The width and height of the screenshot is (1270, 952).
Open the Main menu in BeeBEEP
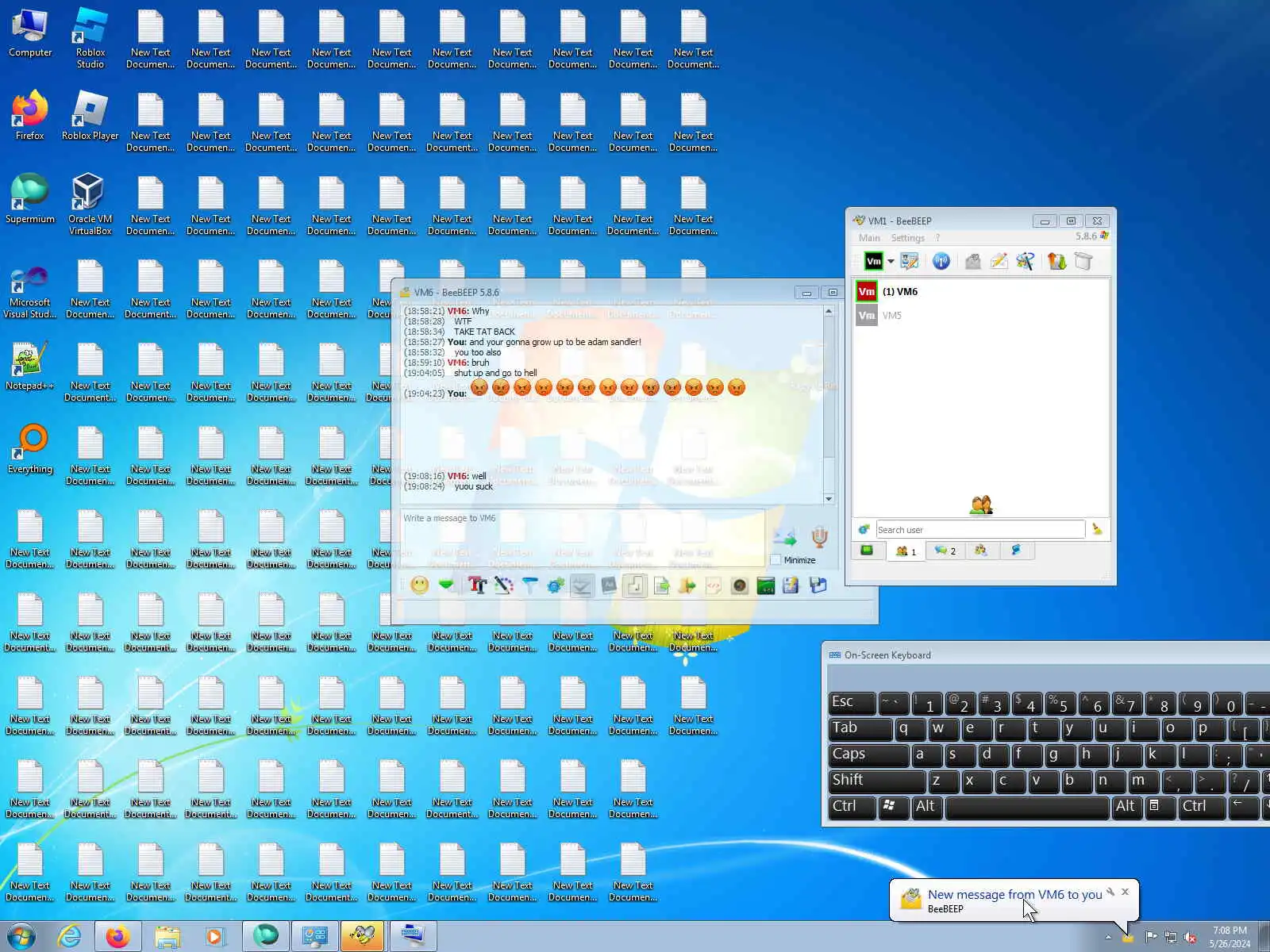click(869, 238)
